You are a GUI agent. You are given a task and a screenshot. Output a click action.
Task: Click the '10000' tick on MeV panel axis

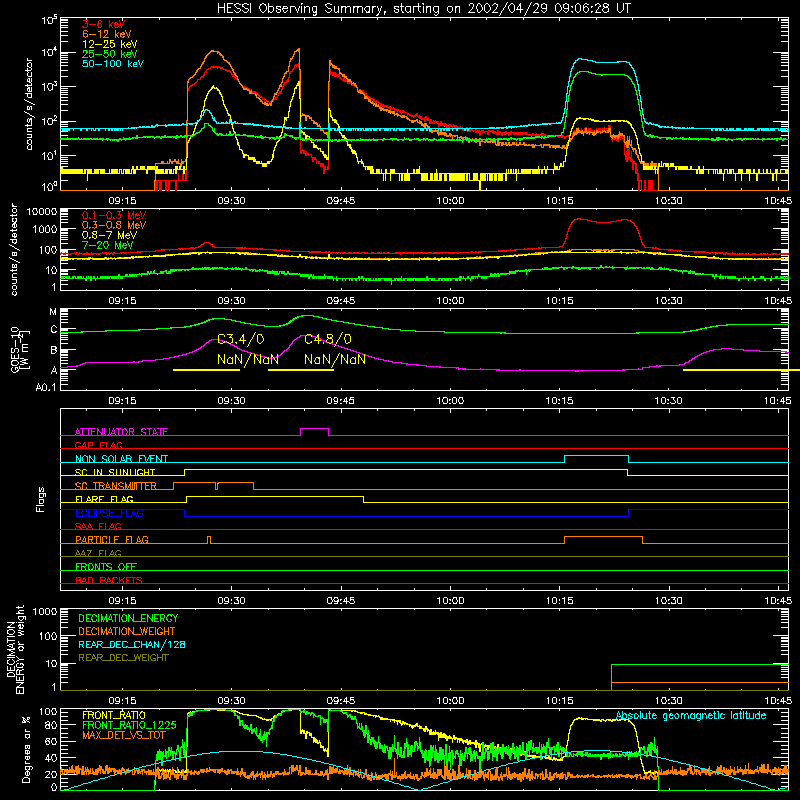[x=41, y=212]
